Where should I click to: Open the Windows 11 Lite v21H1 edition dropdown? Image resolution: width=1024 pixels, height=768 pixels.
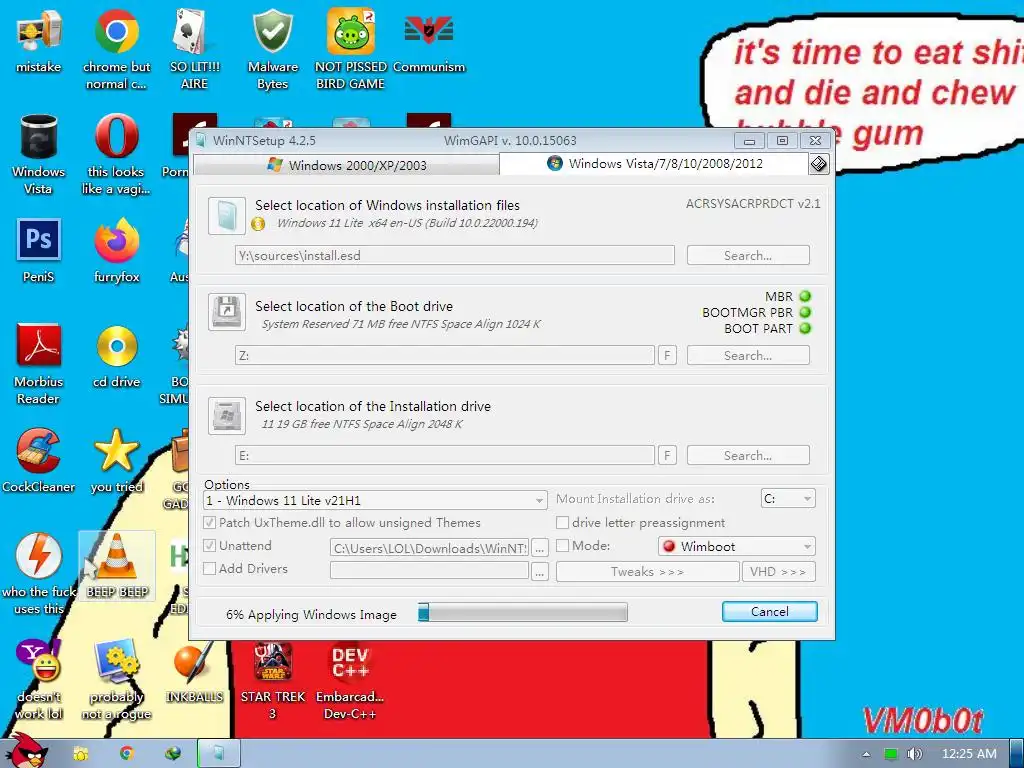[376, 501]
